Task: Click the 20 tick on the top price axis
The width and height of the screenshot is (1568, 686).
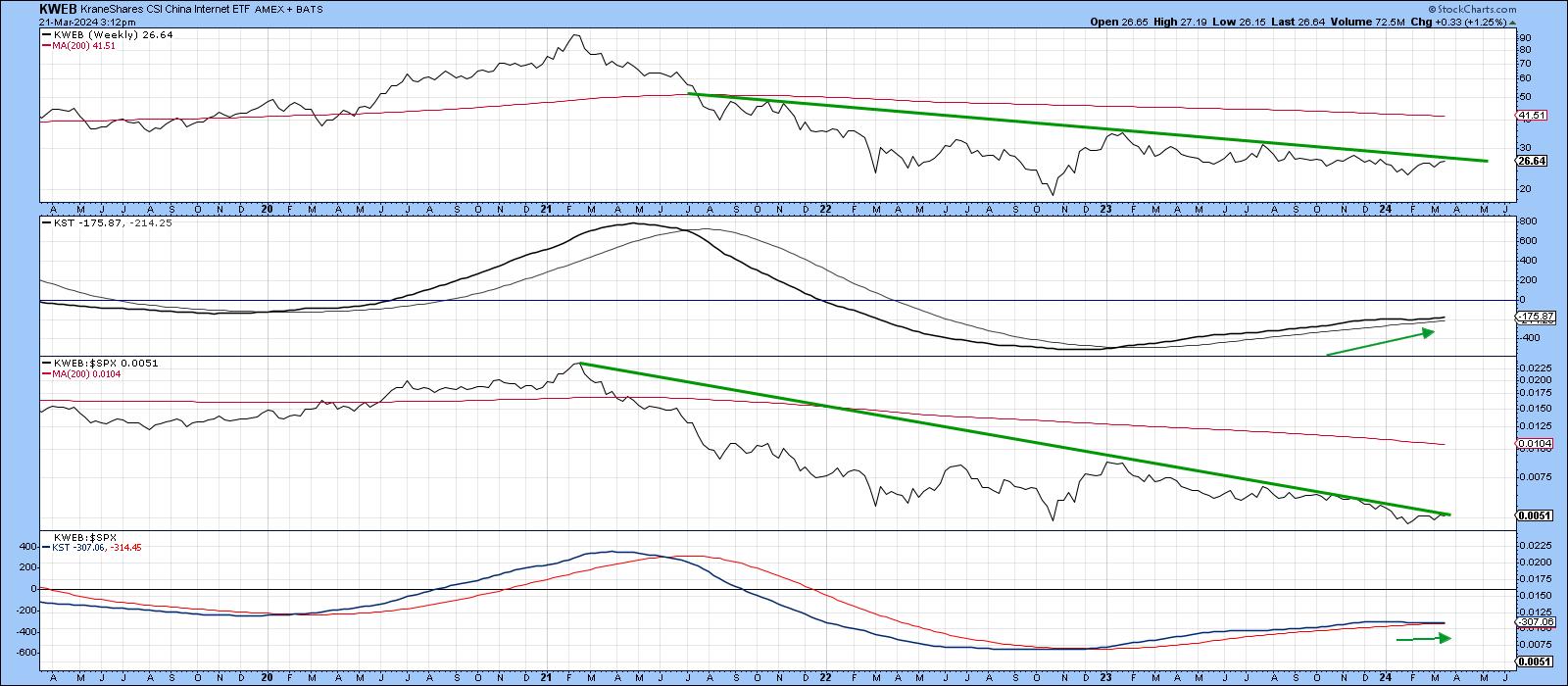Action: click(x=1524, y=189)
